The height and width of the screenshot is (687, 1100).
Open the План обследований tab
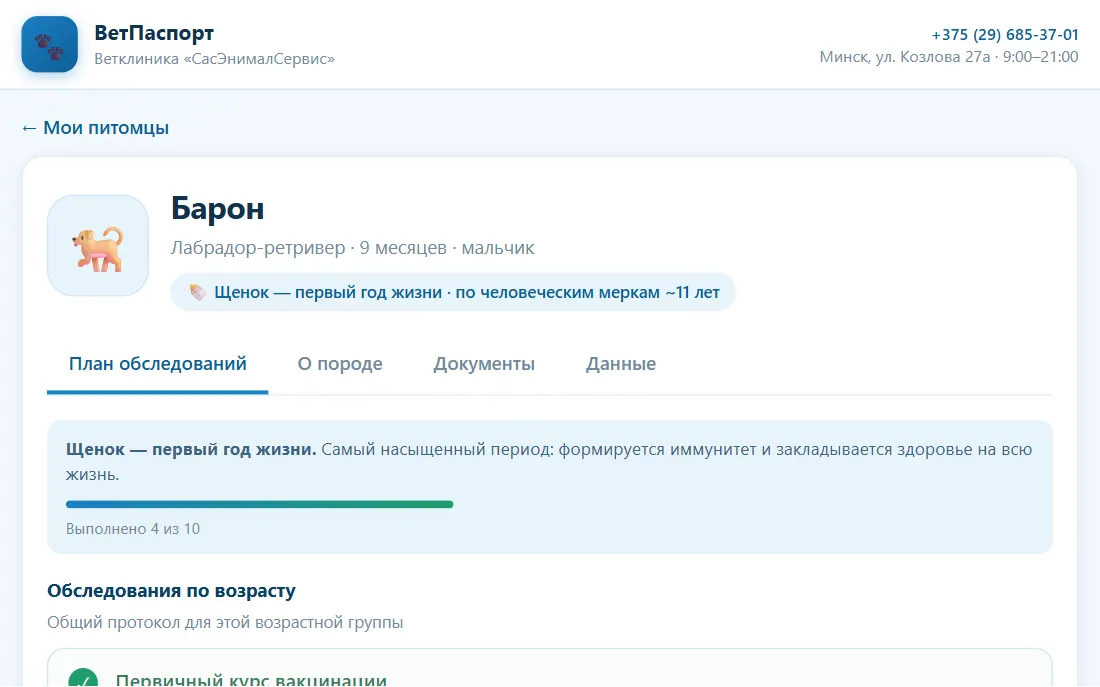(x=158, y=363)
